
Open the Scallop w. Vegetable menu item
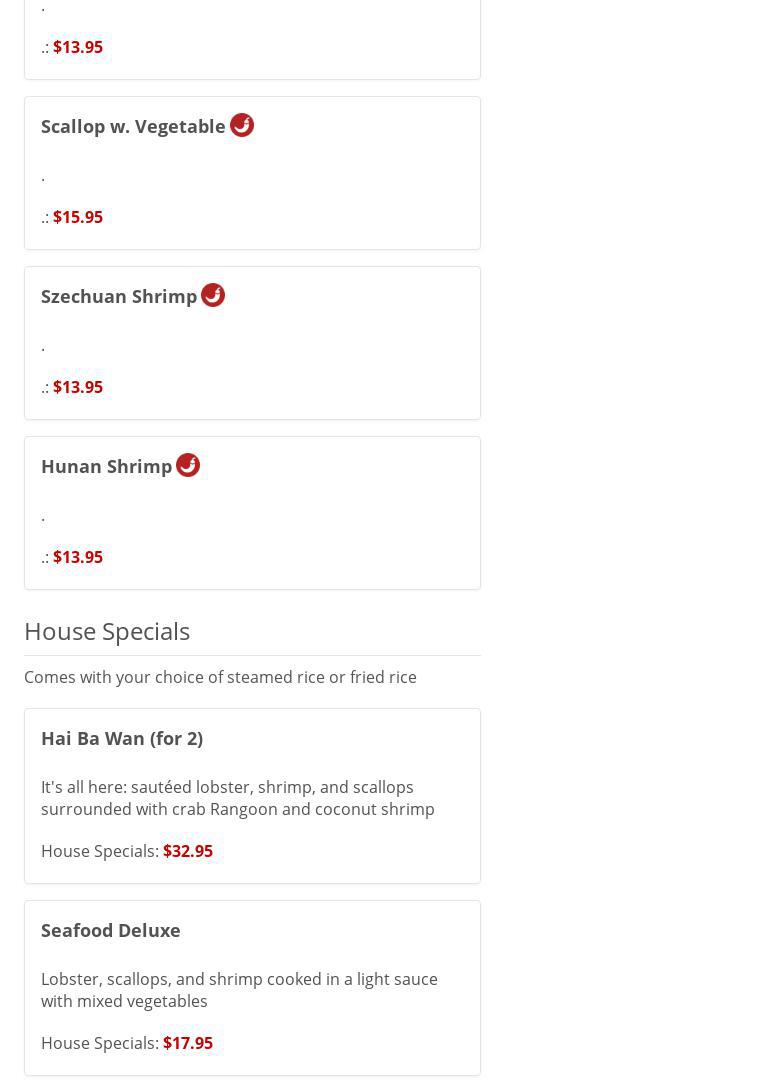tap(133, 127)
